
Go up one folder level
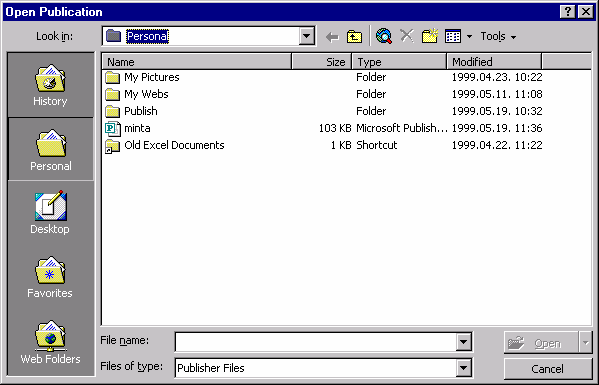tap(354, 37)
